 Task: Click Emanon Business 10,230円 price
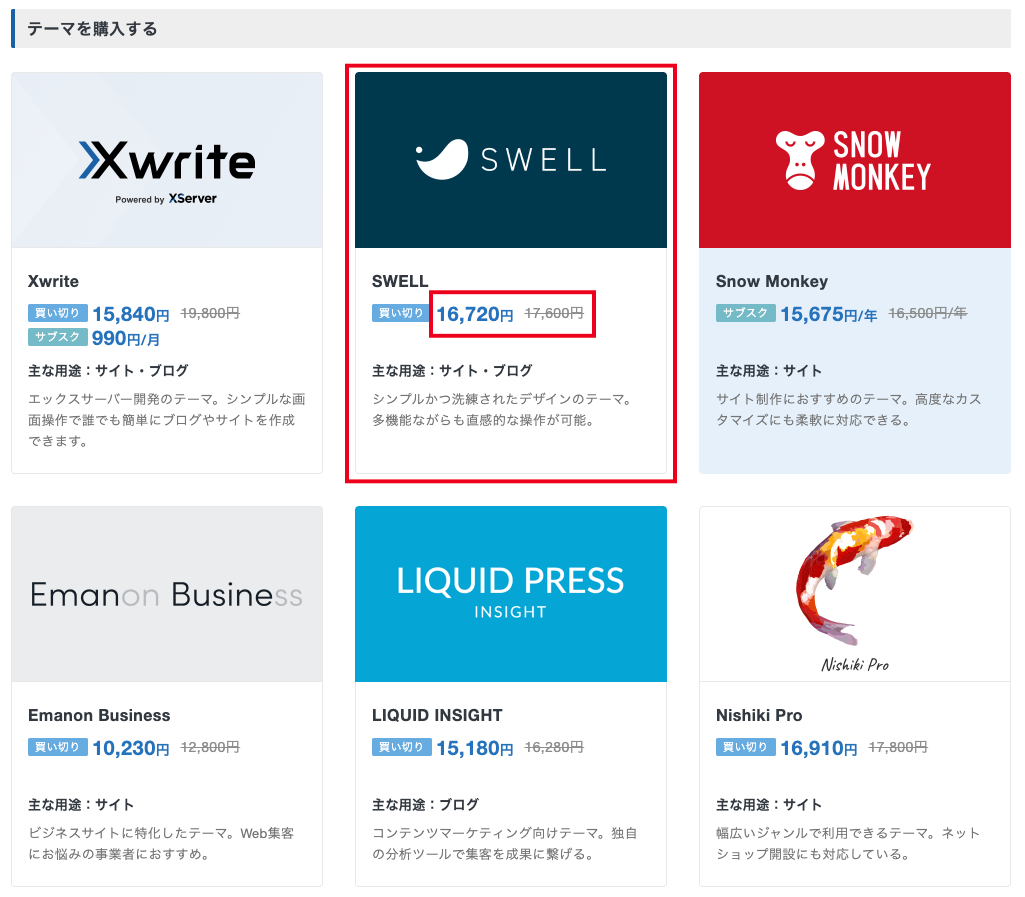[131, 748]
